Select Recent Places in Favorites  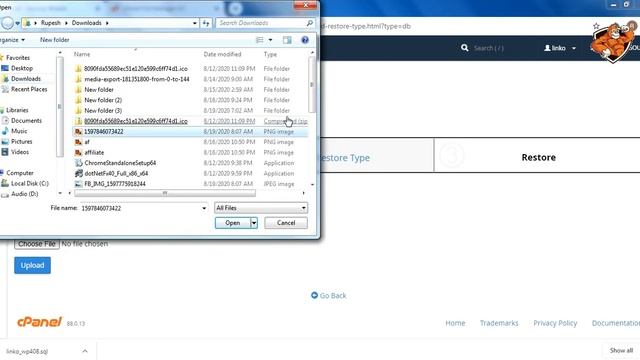(x=29, y=89)
